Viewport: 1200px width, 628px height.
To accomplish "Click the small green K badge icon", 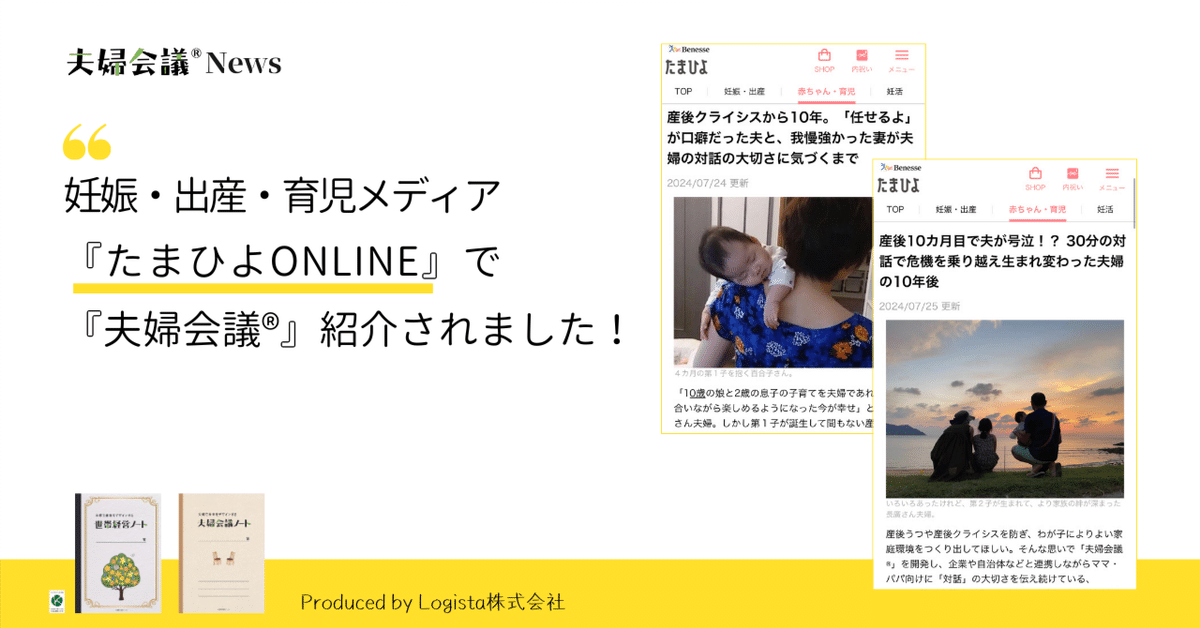I will pos(57,600).
